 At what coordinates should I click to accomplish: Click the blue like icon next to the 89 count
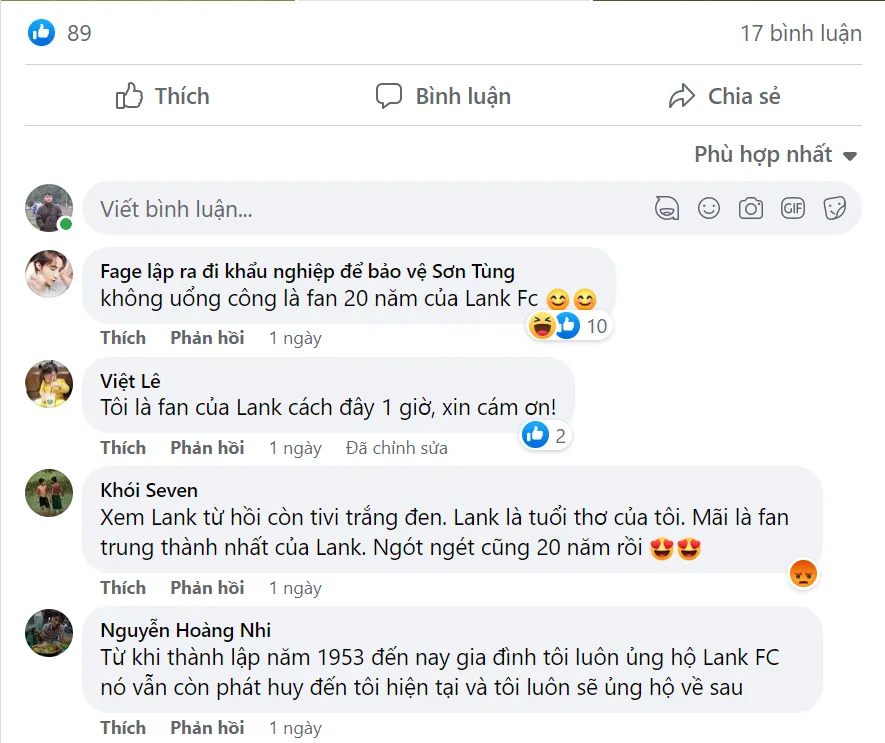[39, 31]
